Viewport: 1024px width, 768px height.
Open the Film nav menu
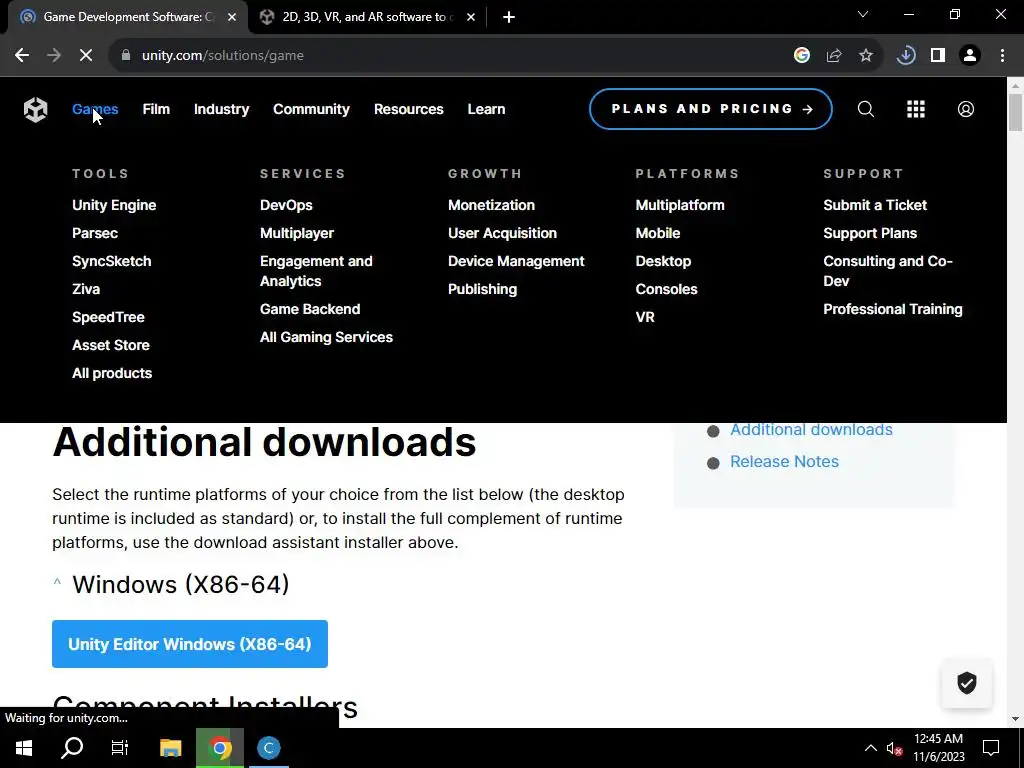pos(156,109)
